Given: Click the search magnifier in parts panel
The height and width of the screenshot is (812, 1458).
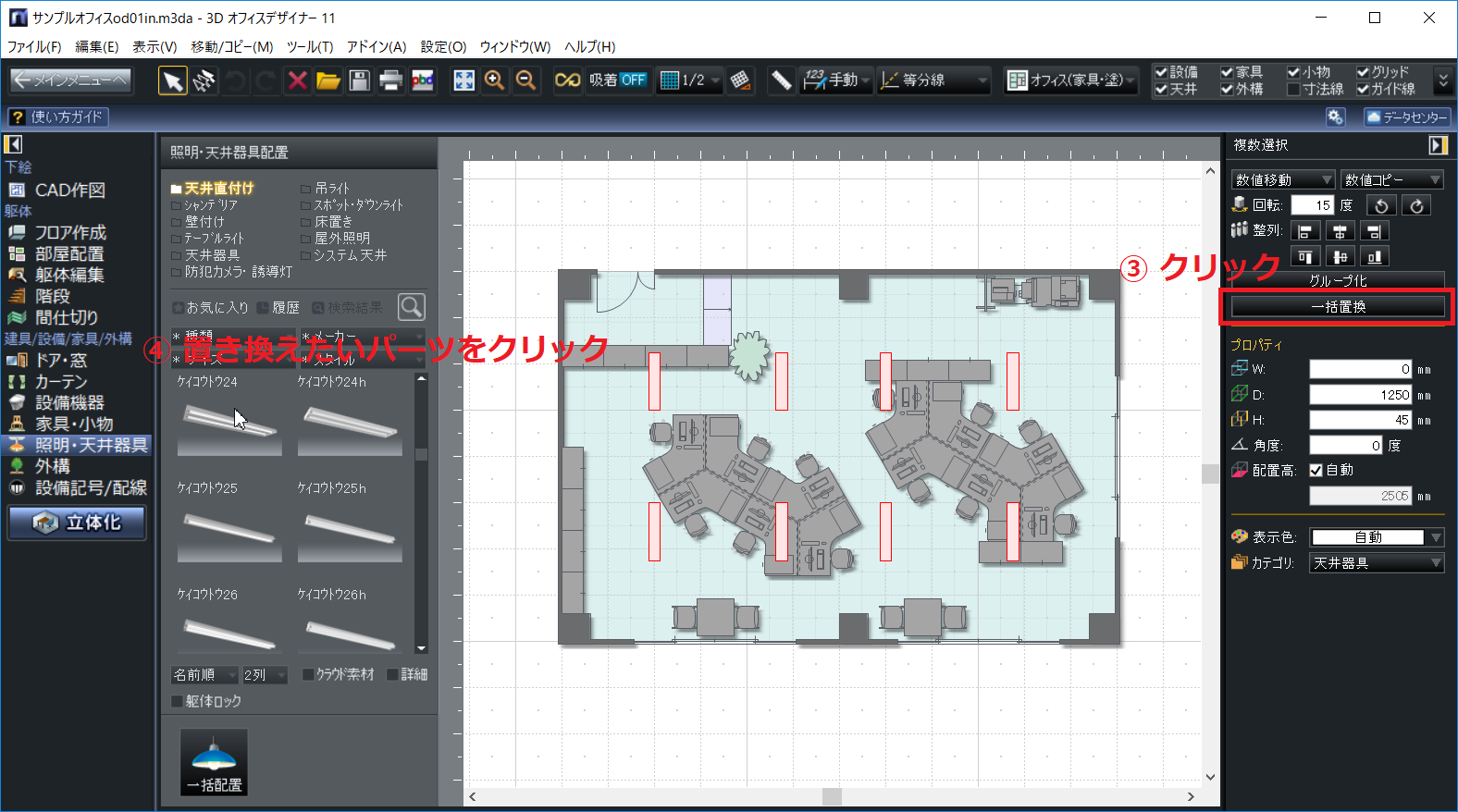Looking at the screenshot, I should [411, 306].
